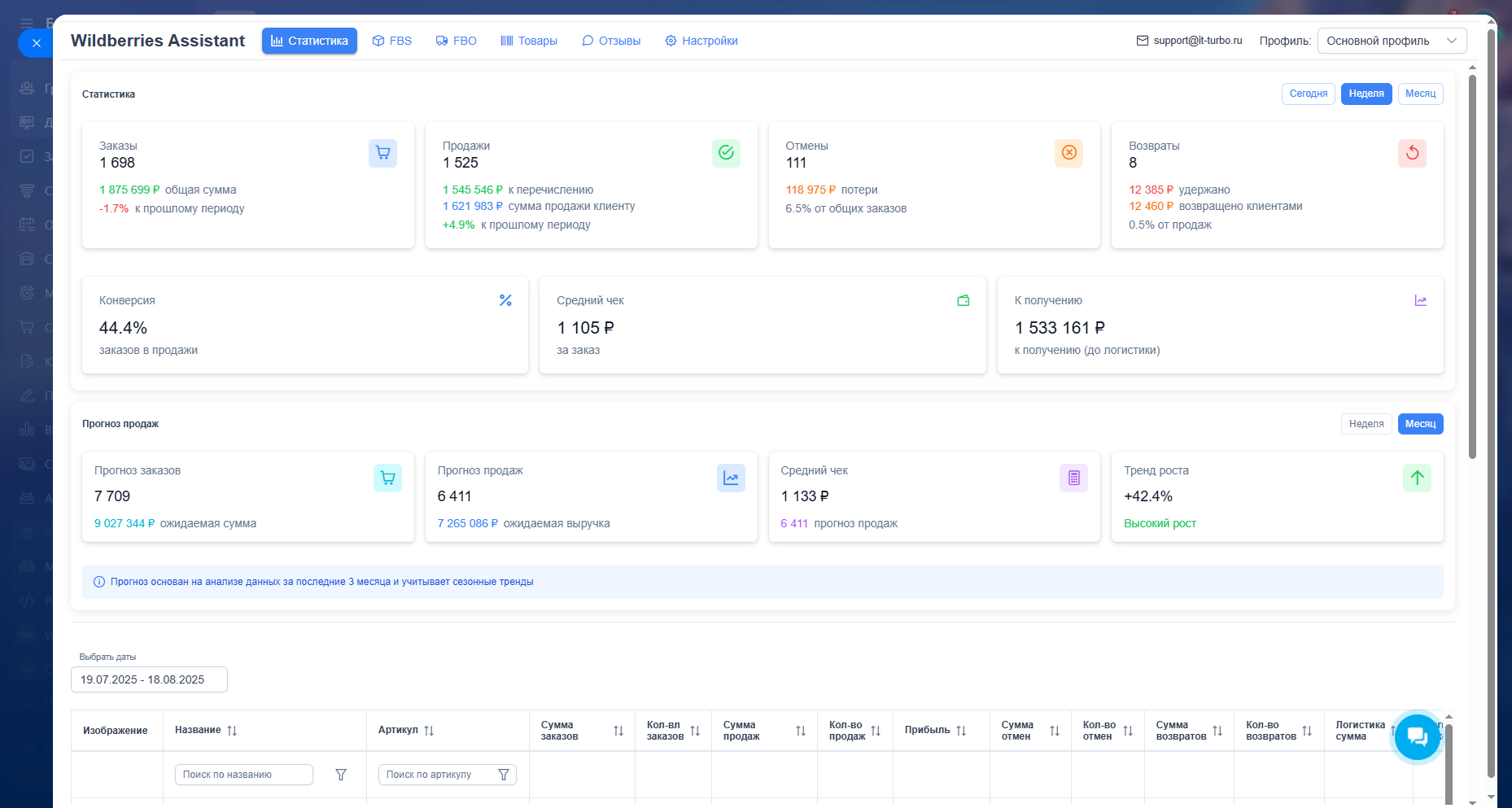Close the panel with blue X button

pos(36,43)
